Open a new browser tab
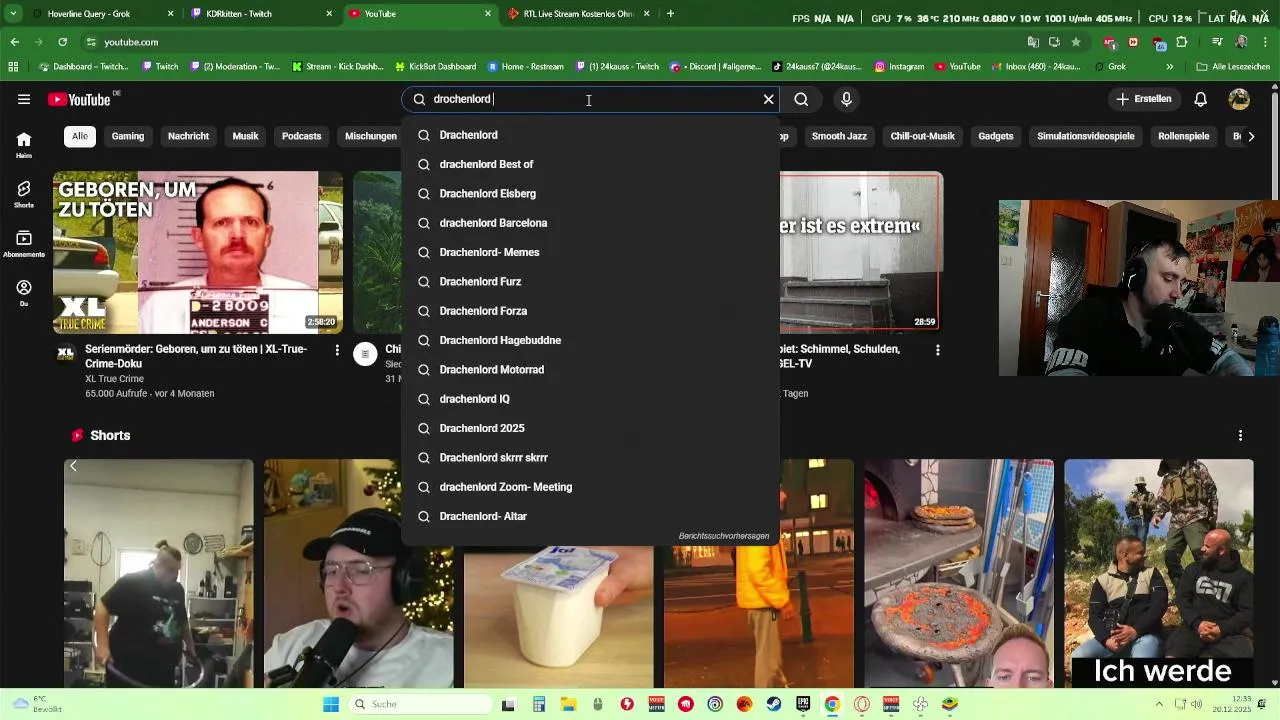 pos(670,14)
